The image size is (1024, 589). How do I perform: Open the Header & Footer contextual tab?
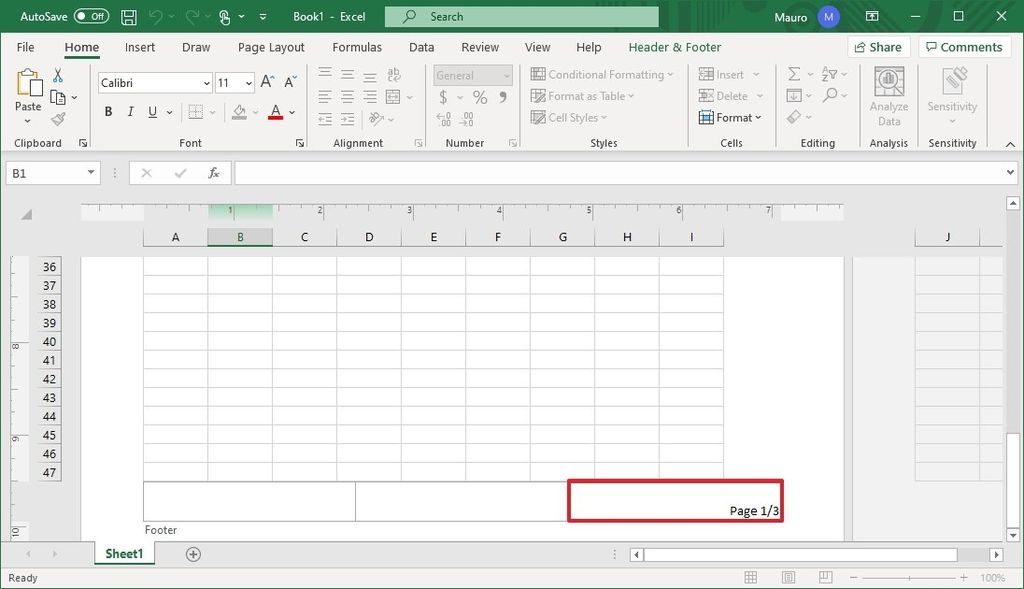tap(674, 47)
